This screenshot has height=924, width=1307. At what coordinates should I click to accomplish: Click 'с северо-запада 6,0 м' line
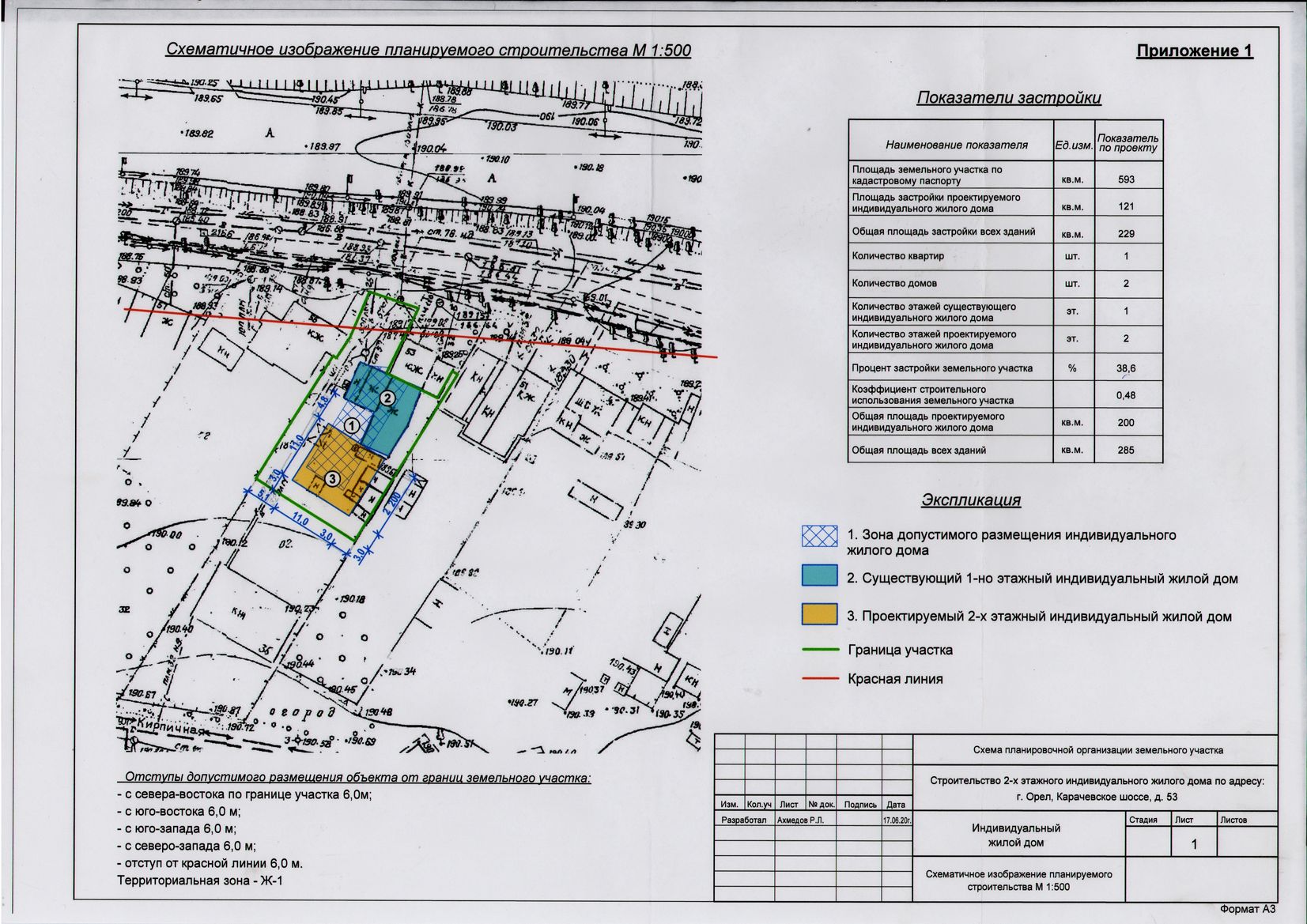click(x=186, y=846)
